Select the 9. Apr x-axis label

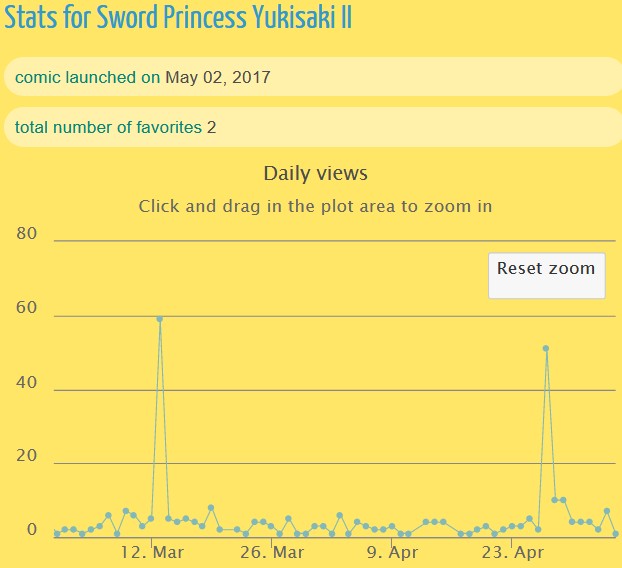(x=392, y=552)
